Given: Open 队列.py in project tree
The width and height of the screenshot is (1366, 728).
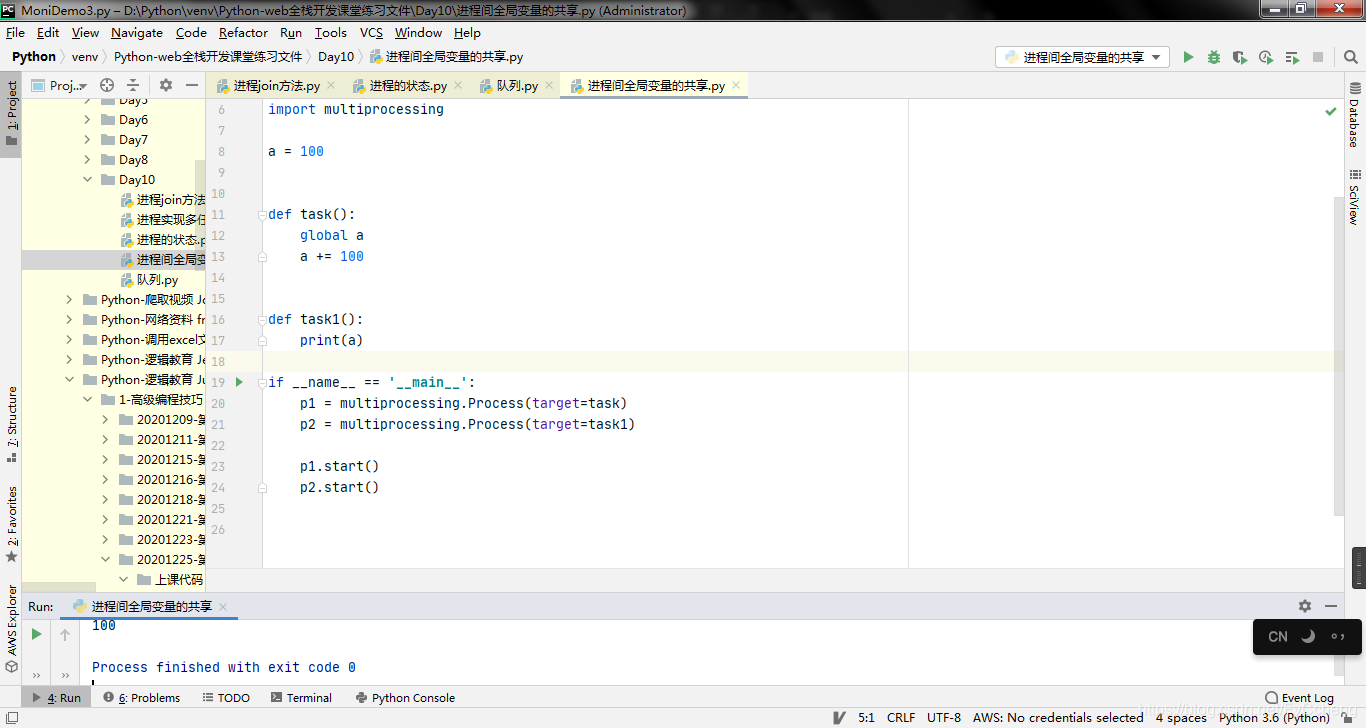Looking at the screenshot, I should [157, 280].
